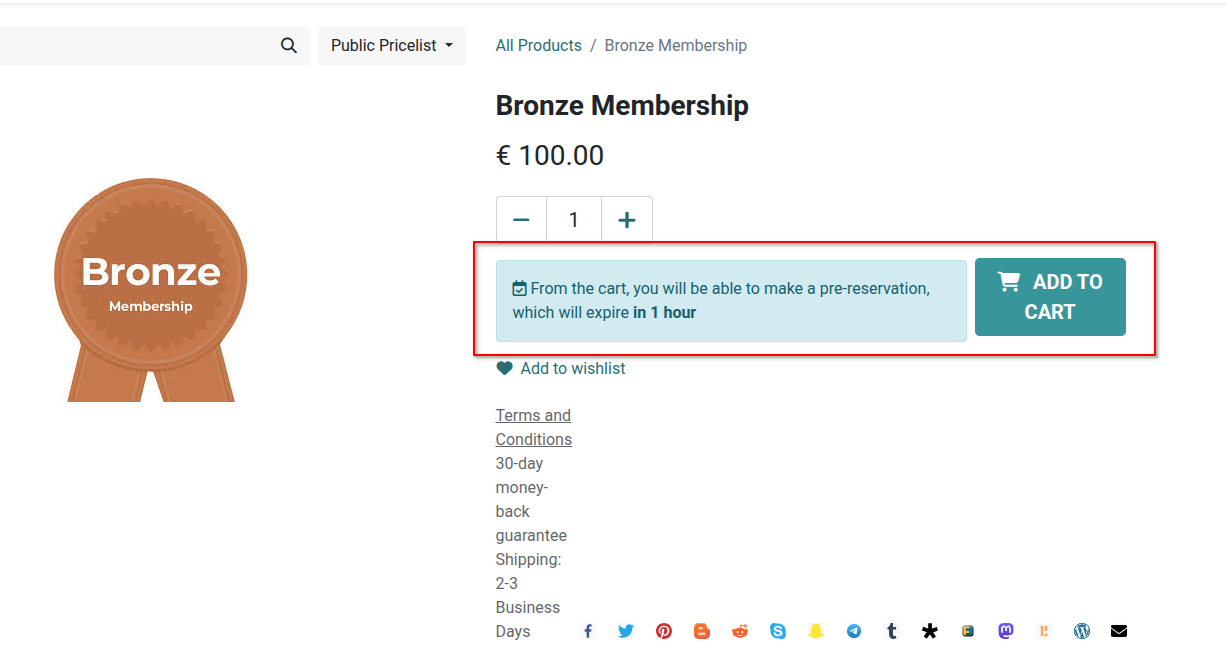Pin the product to Pinterest

tap(664, 631)
